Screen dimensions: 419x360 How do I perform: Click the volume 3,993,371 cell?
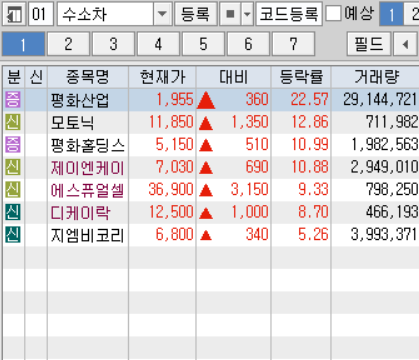tap(384, 235)
